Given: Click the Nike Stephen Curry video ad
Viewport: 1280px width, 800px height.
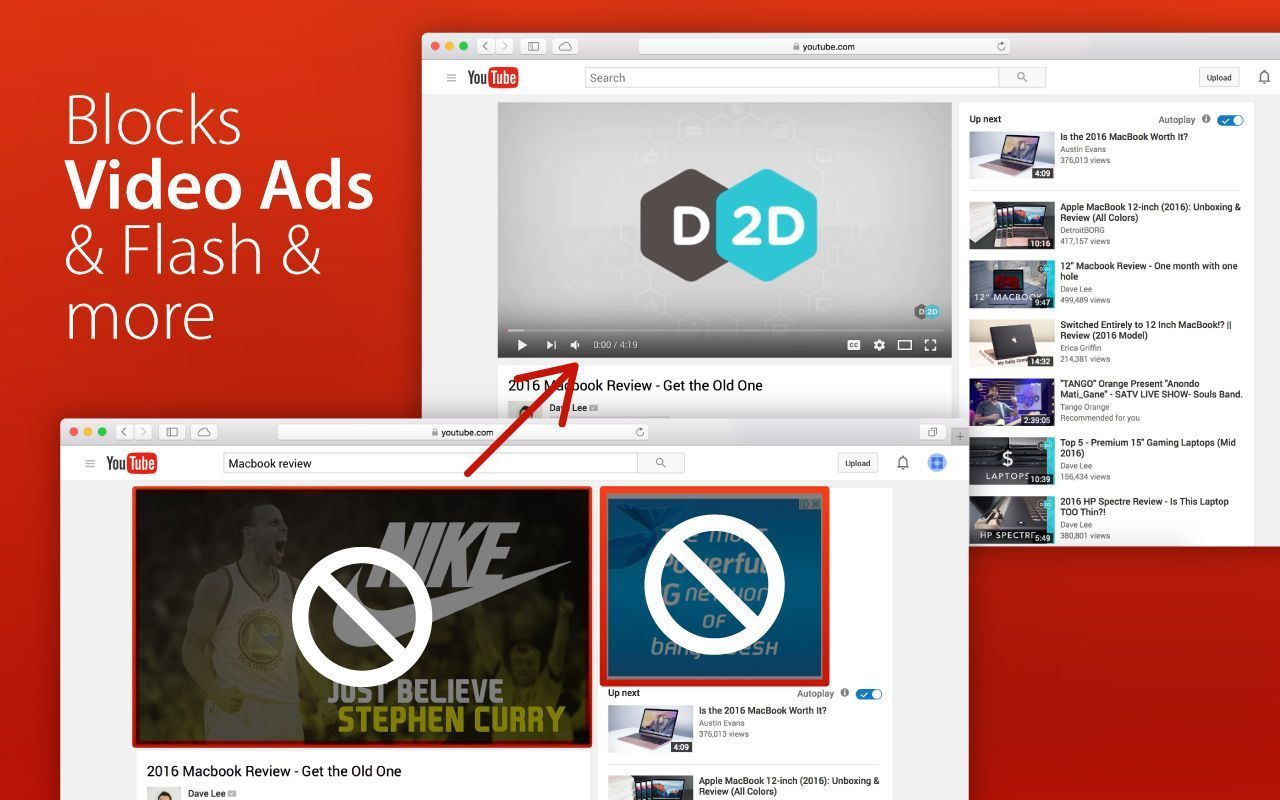Looking at the screenshot, I should pyautogui.click(x=362, y=616).
